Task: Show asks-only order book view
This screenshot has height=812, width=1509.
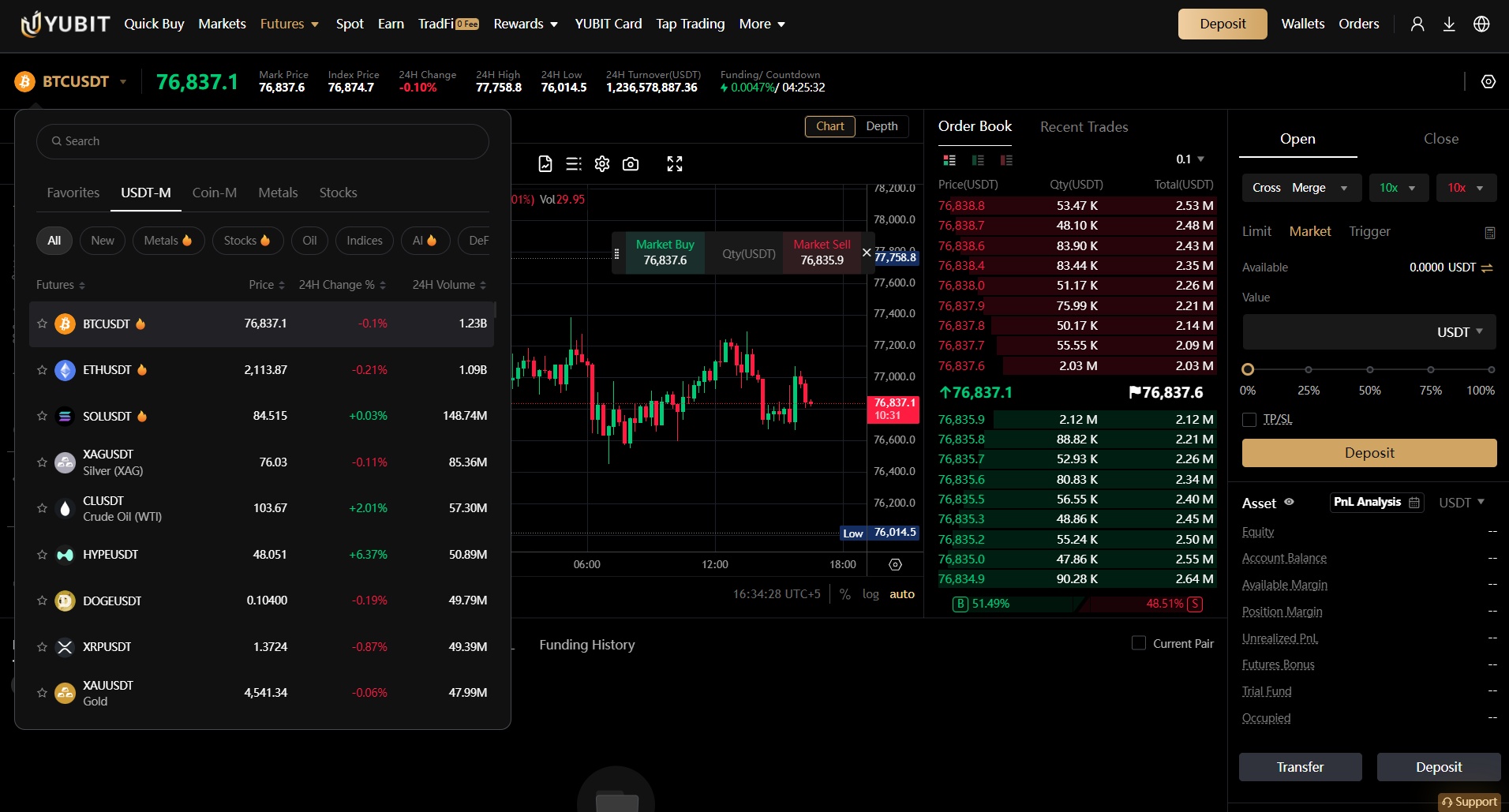Action: coord(1006,160)
